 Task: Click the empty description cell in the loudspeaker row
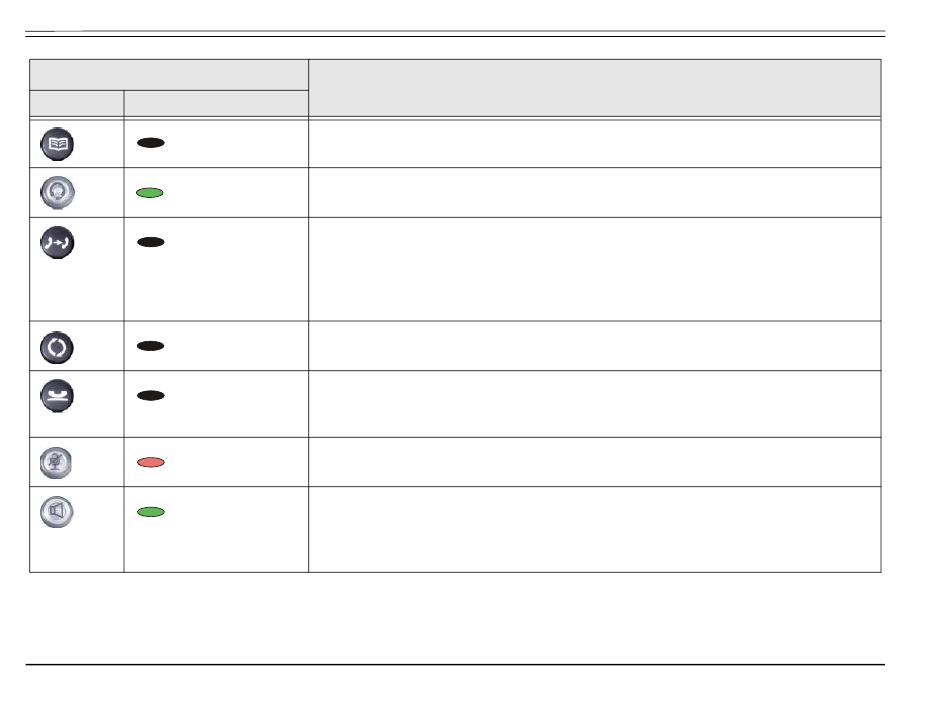(594, 530)
